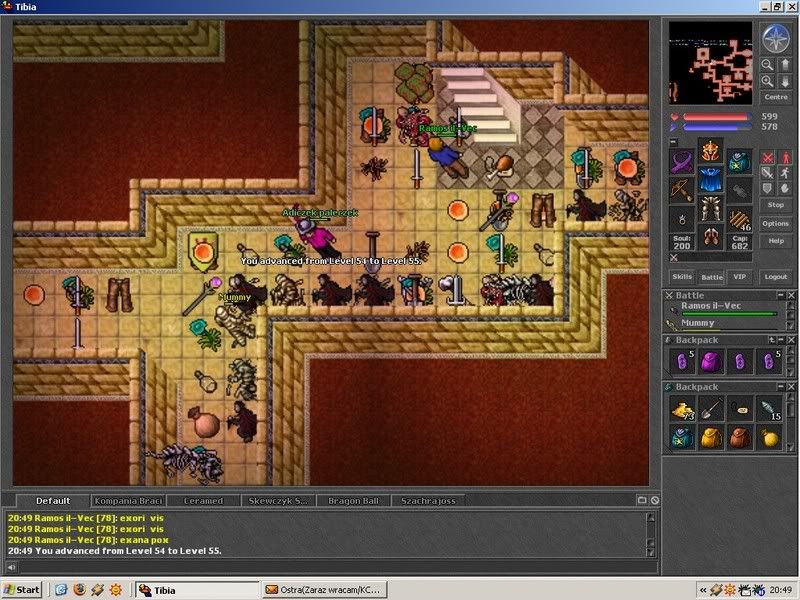The width and height of the screenshot is (800, 600).
Task: Switch to the Kompania Braci chat tab
Action: pyautogui.click(x=128, y=501)
